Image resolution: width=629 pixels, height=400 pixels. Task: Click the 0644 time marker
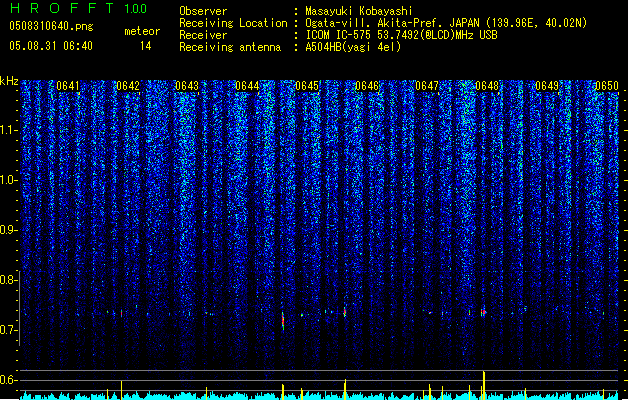pyautogui.click(x=247, y=86)
